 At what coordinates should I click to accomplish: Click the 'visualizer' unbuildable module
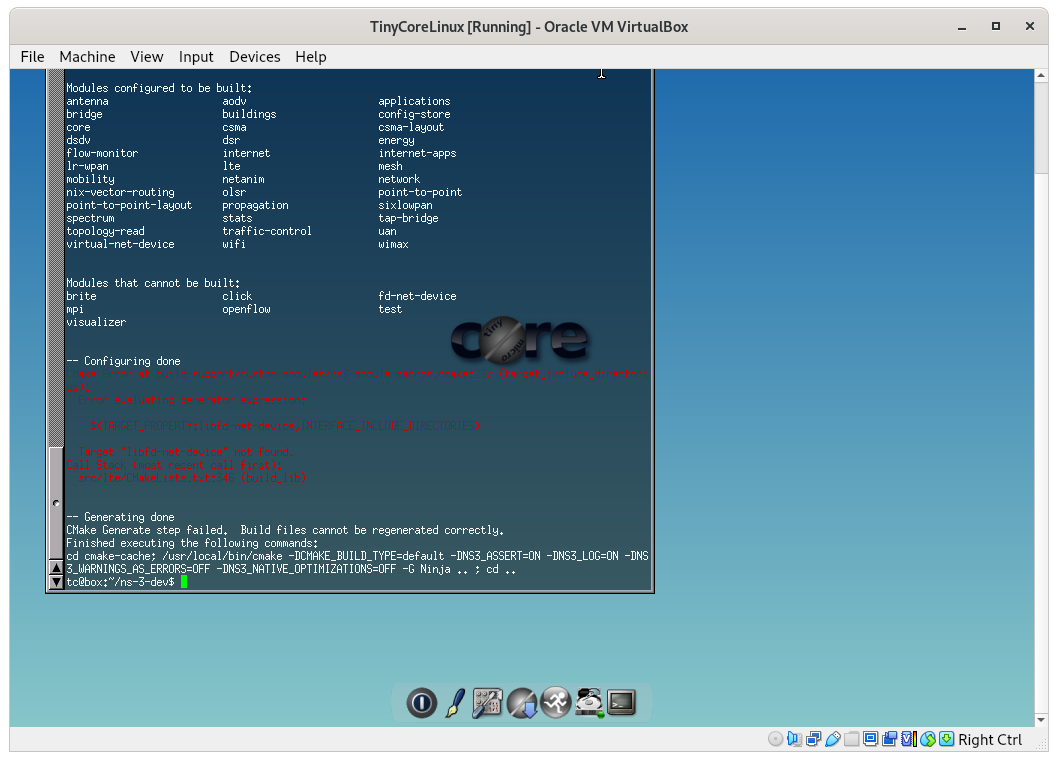coord(96,322)
